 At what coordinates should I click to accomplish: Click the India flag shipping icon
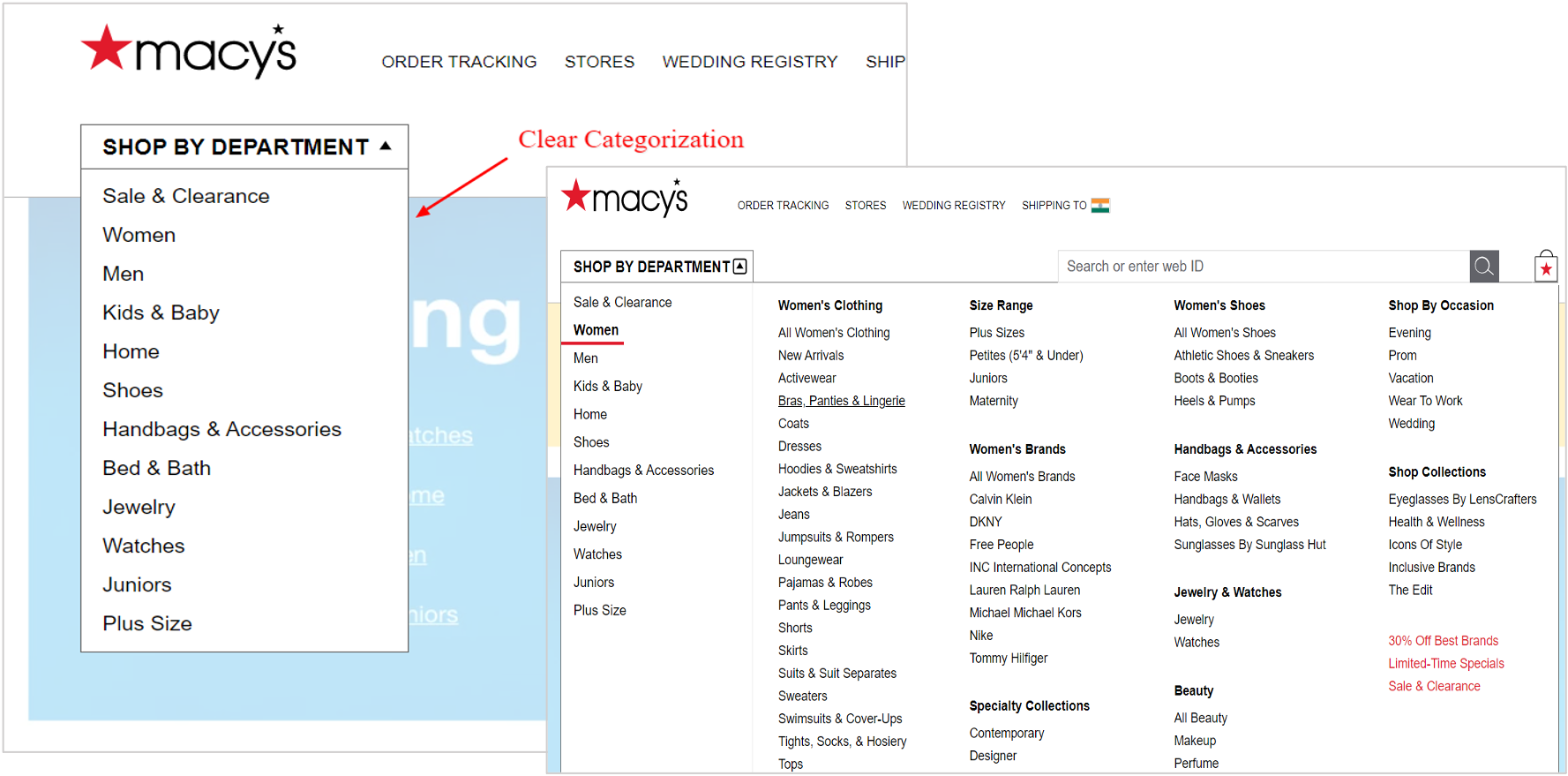[1100, 206]
